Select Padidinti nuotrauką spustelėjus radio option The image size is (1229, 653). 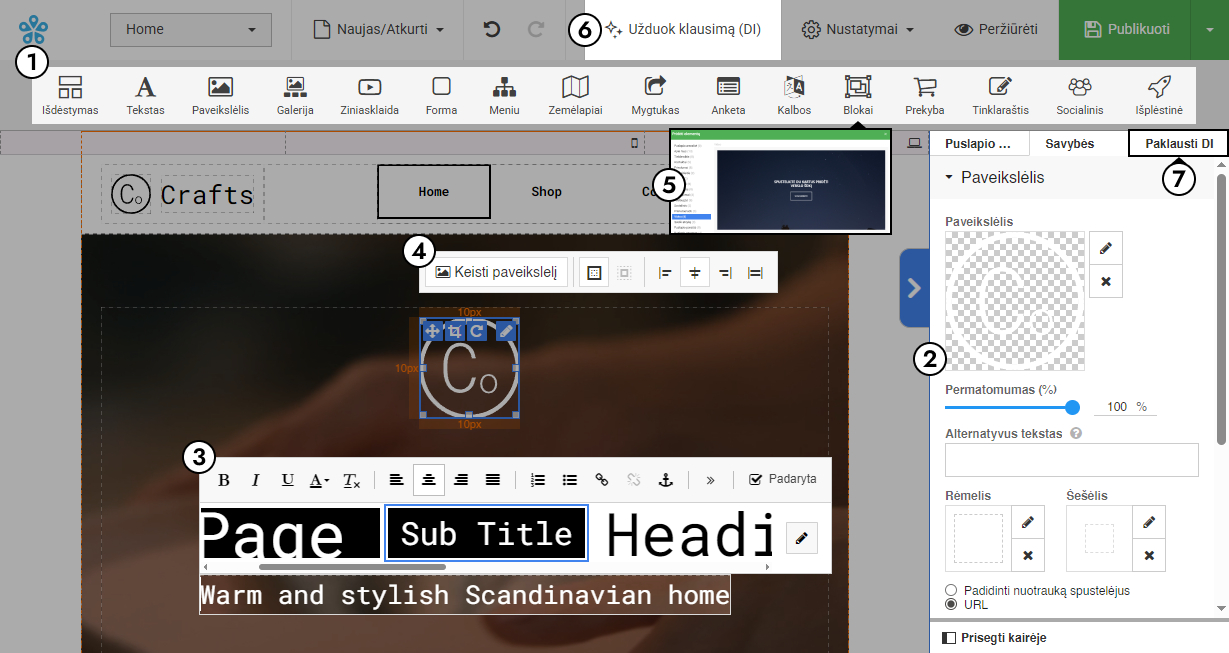coord(951,590)
